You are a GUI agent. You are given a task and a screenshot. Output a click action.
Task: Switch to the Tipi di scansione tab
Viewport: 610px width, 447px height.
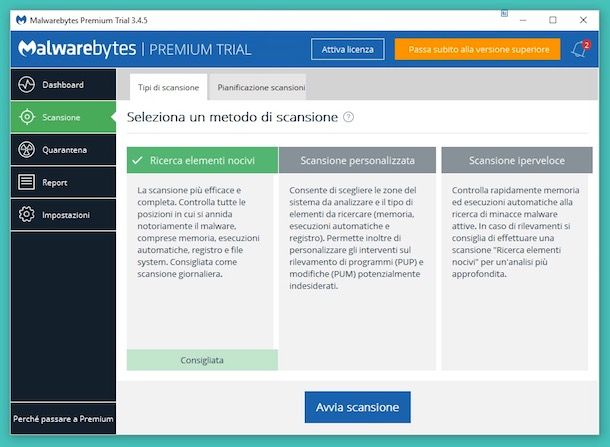[x=168, y=88]
